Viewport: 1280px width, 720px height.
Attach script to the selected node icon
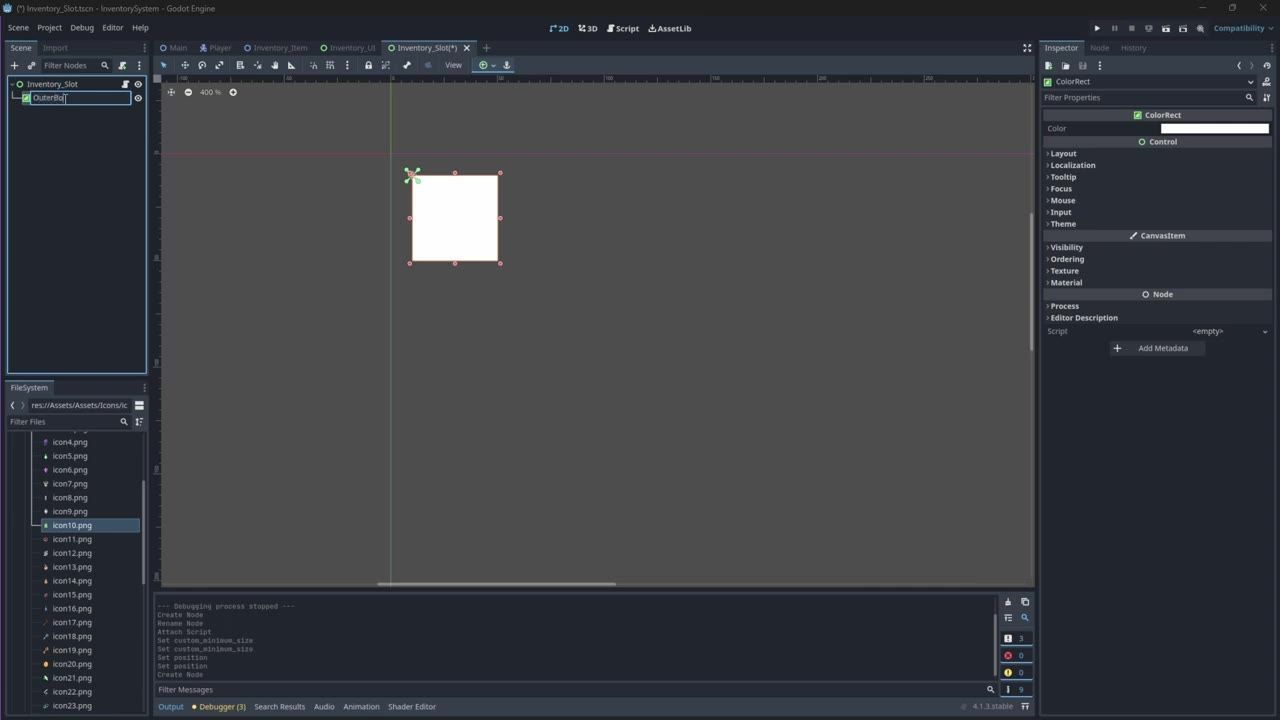pyautogui.click(x=122, y=65)
